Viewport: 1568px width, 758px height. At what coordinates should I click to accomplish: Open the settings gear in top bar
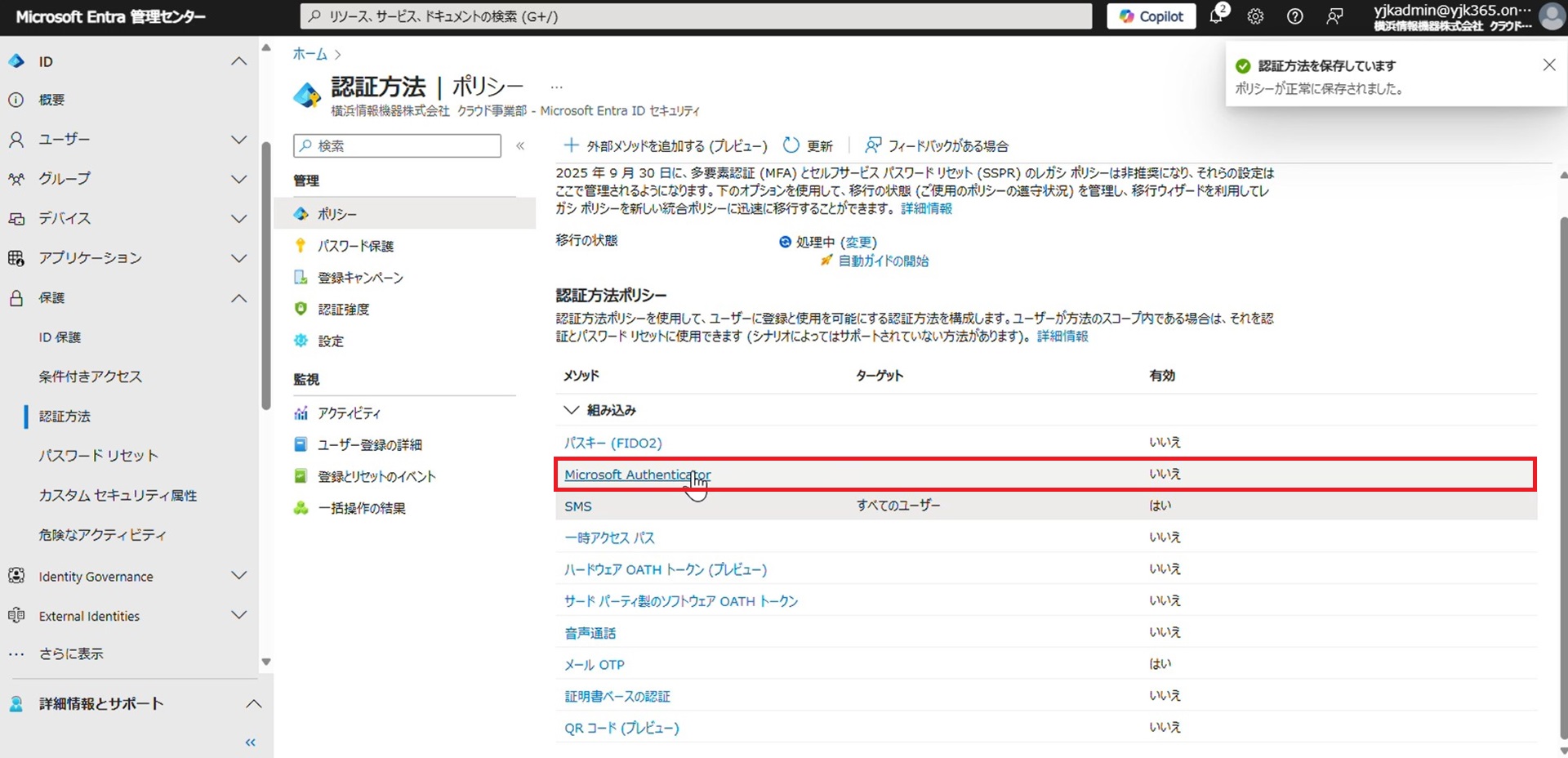(1255, 16)
